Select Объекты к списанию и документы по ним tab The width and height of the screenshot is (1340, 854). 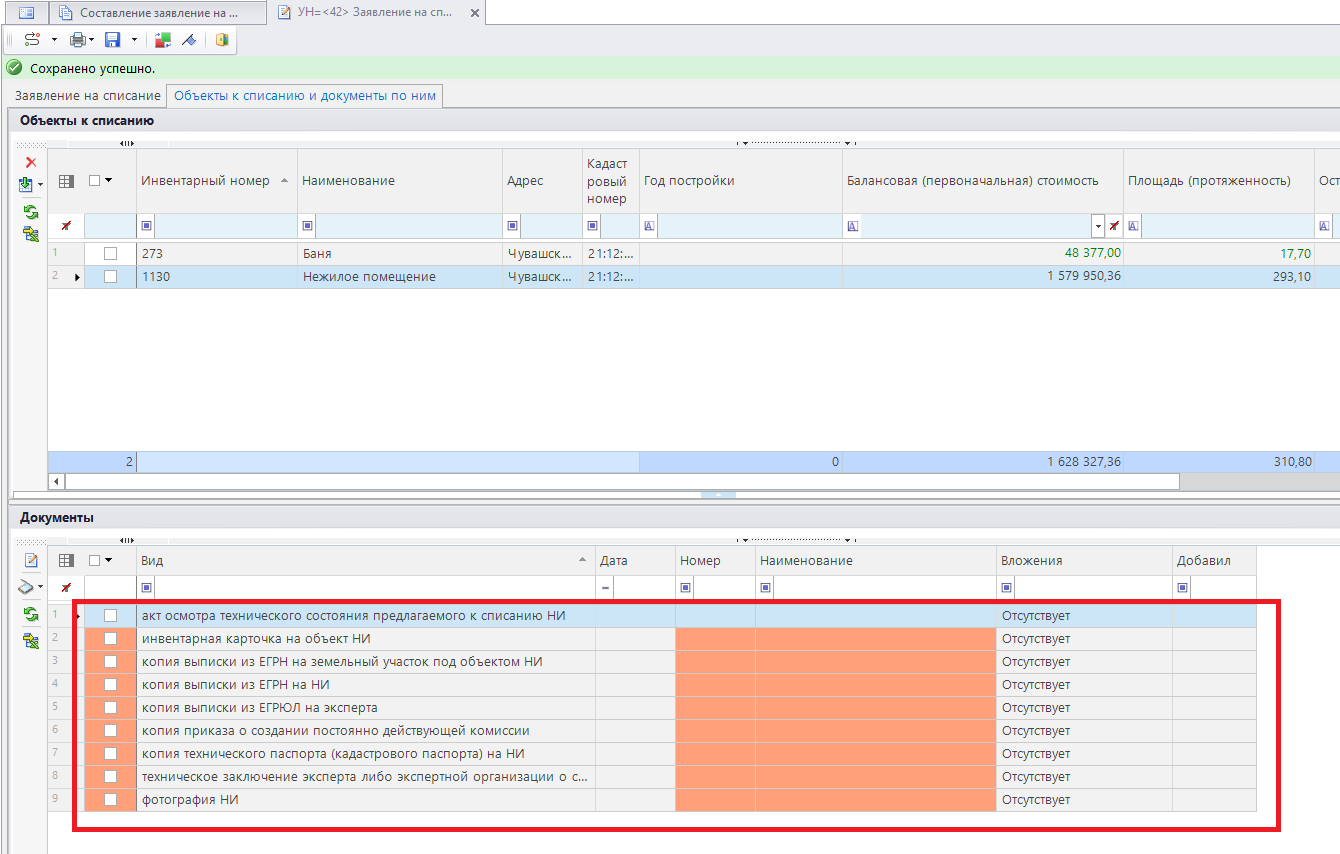(x=304, y=96)
